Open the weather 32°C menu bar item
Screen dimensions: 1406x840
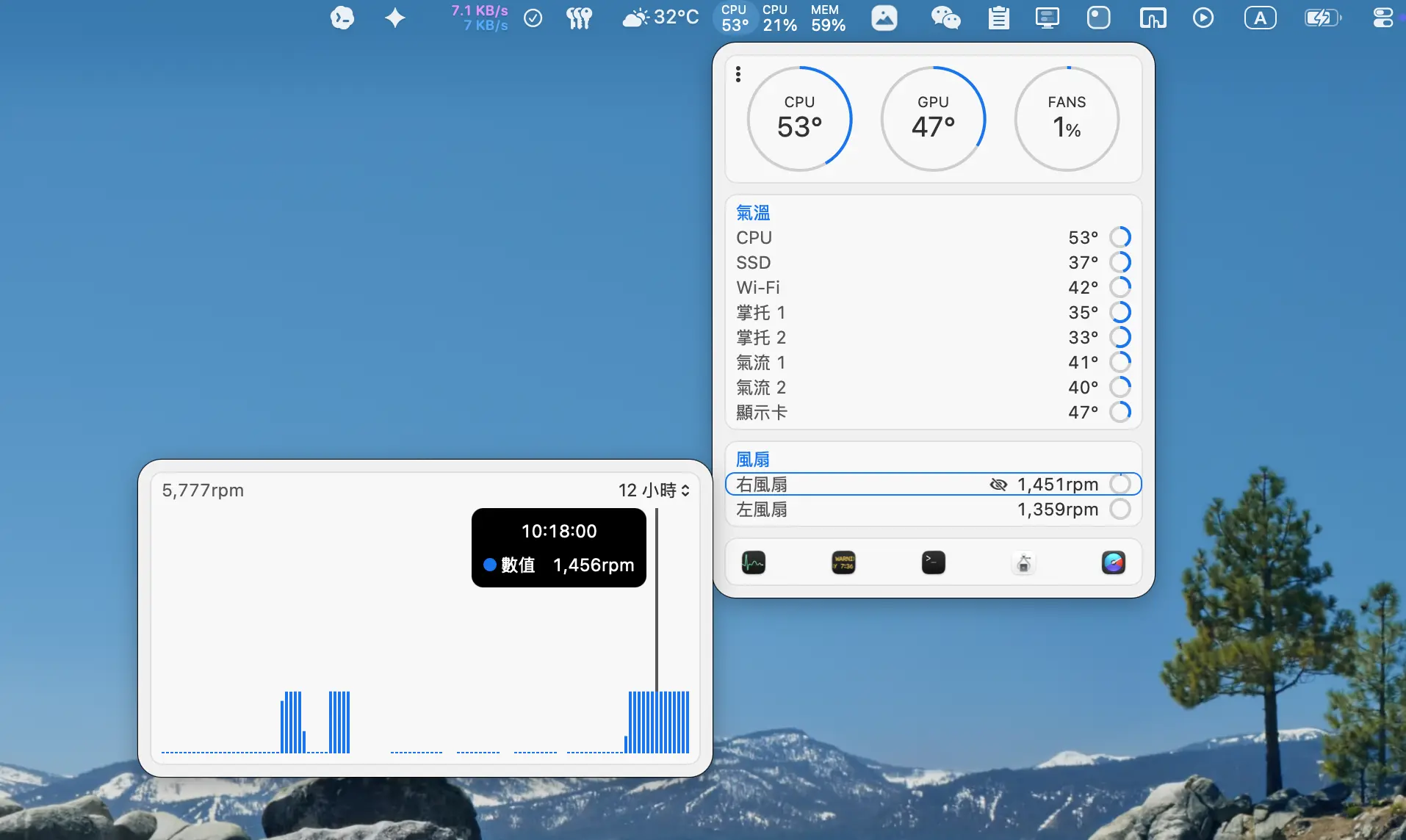coord(660,18)
